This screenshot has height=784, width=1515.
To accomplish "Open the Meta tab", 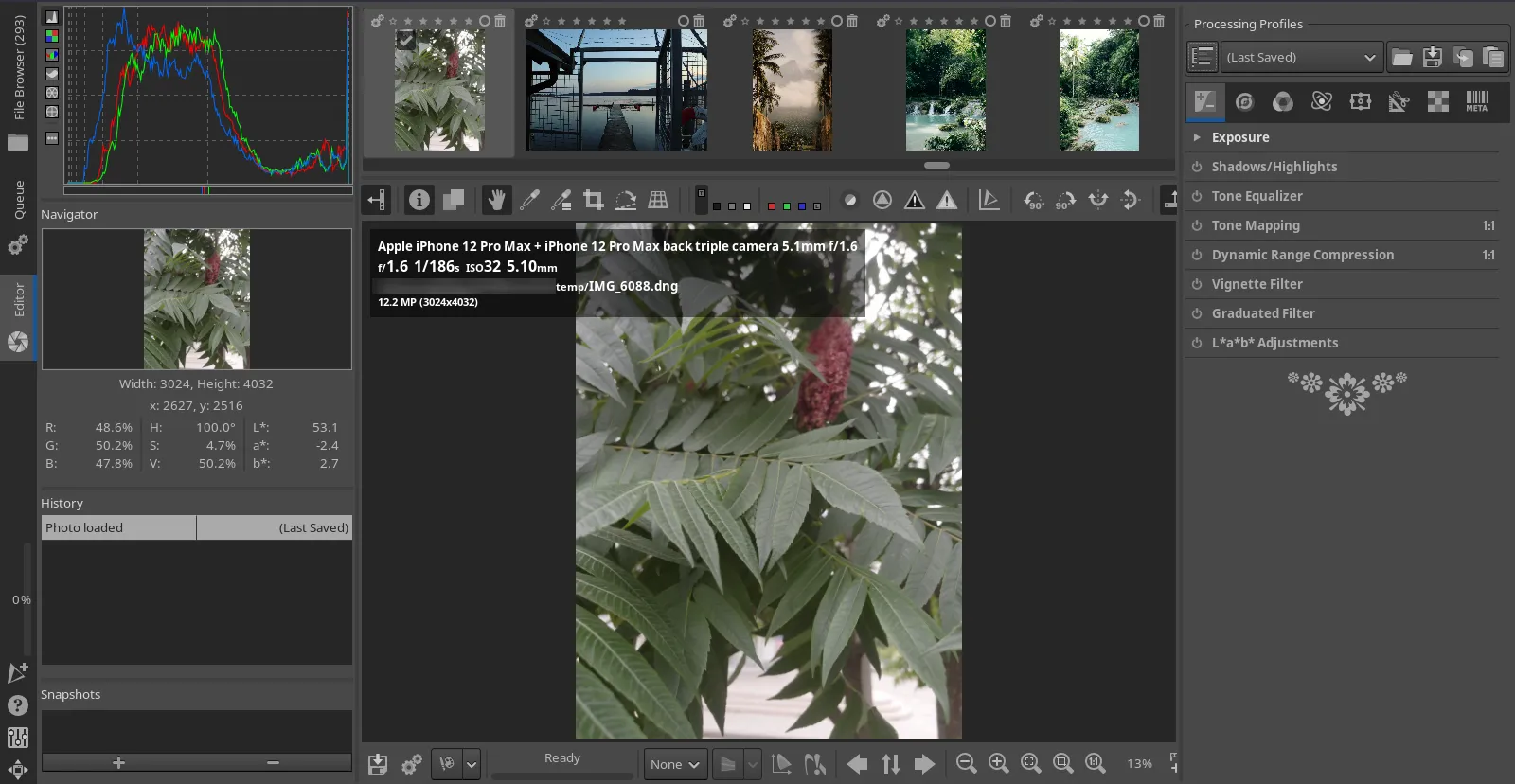I will 1477,102.
